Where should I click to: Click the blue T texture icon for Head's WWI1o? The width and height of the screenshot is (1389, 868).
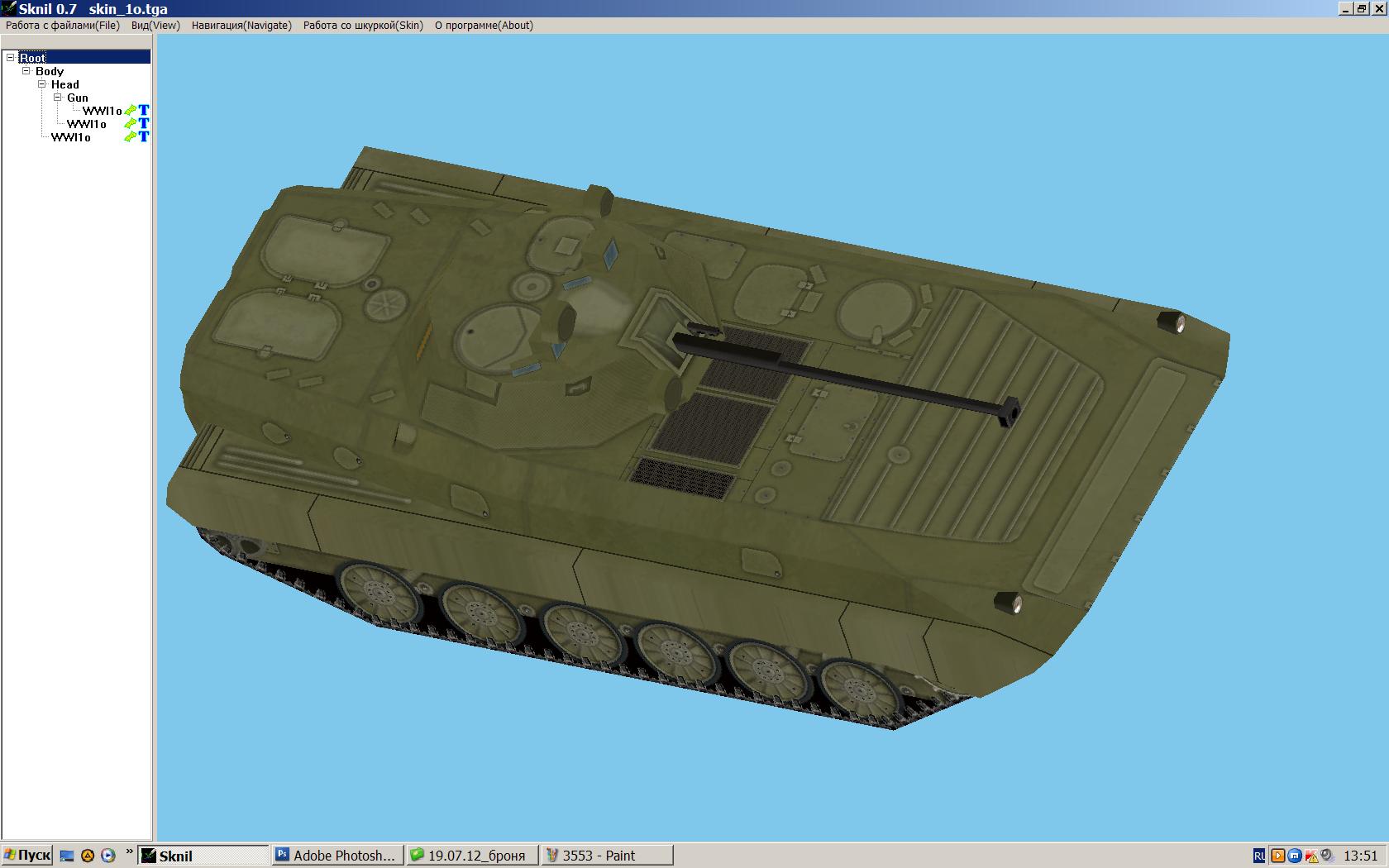(x=144, y=123)
